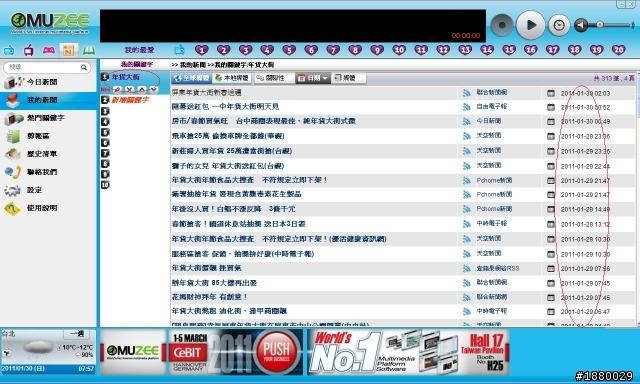Delete keyword with the X icon

tap(129, 89)
